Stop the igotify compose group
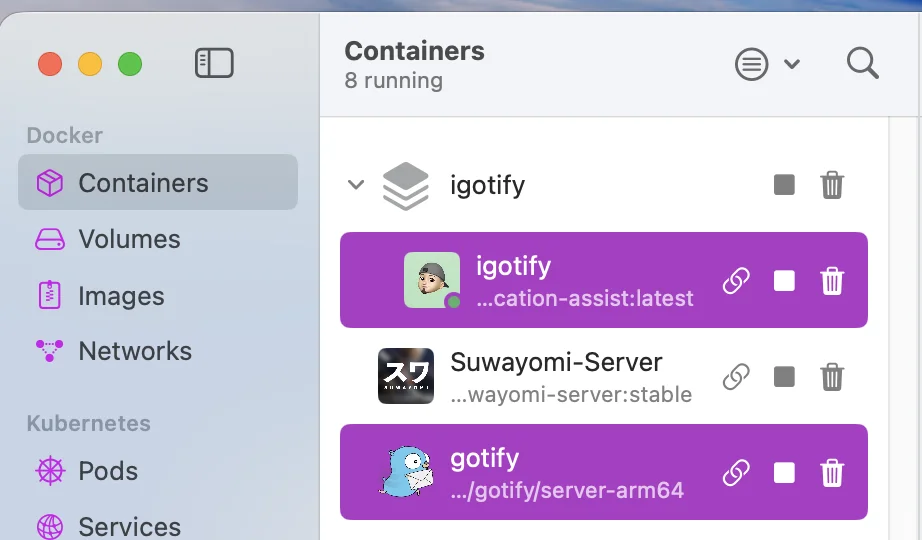Screen dimensions: 922x540 click(x=784, y=185)
